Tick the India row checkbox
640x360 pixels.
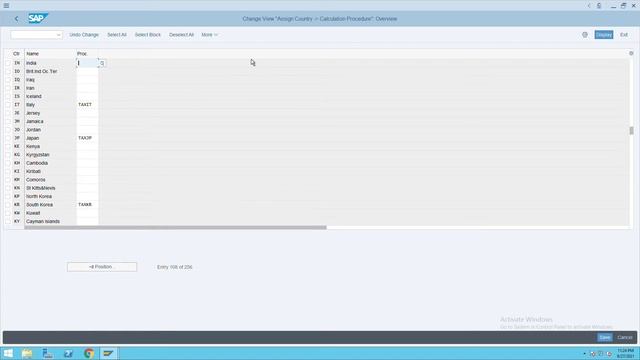(8, 63)
